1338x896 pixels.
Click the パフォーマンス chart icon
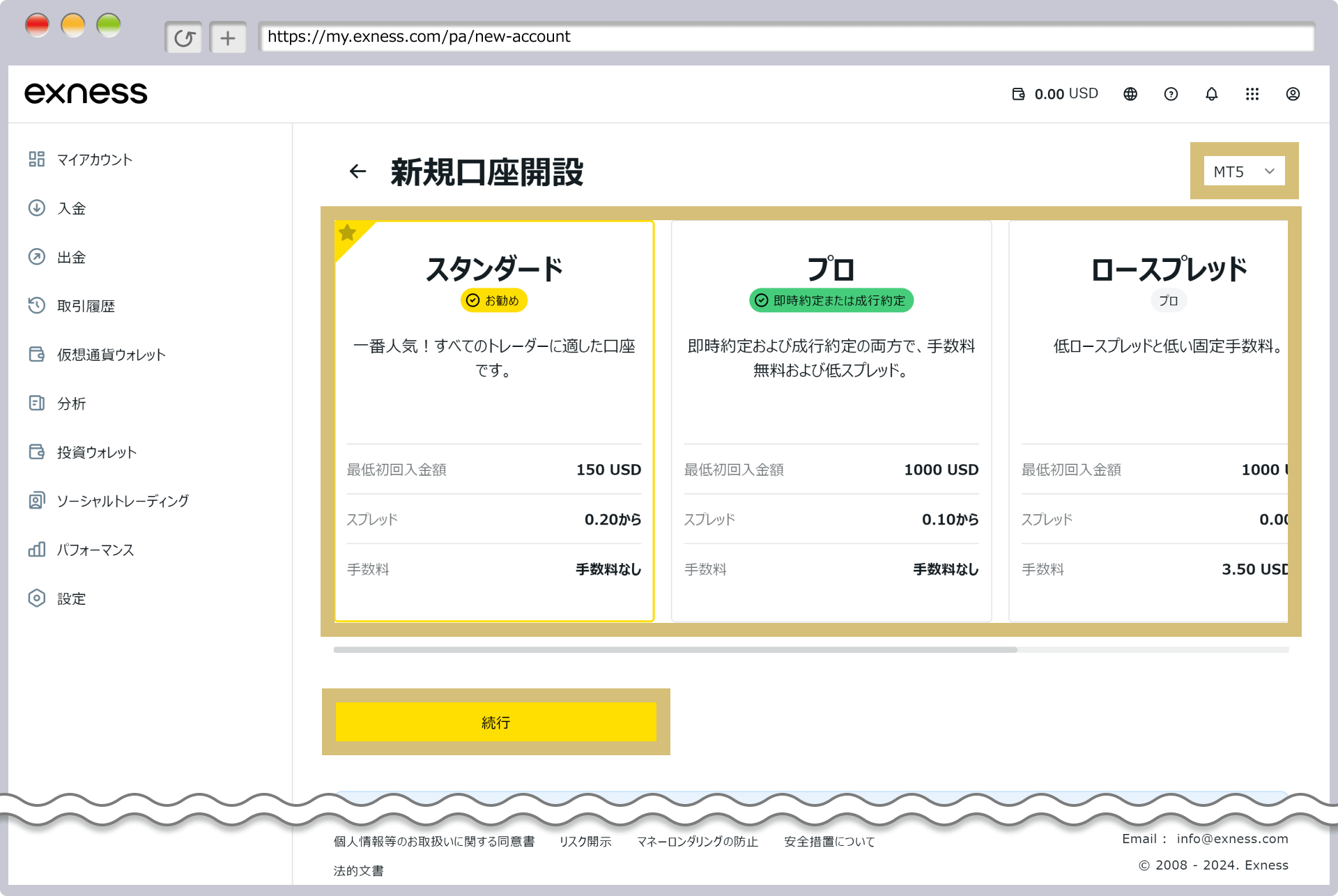[x=37, y=550]
